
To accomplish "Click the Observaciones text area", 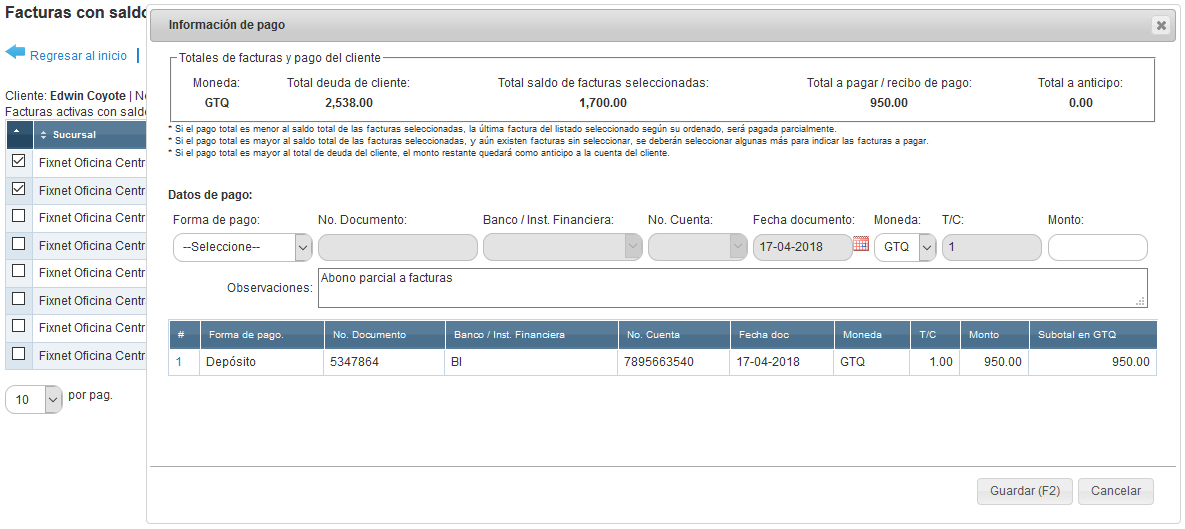I will coord(730,287).
